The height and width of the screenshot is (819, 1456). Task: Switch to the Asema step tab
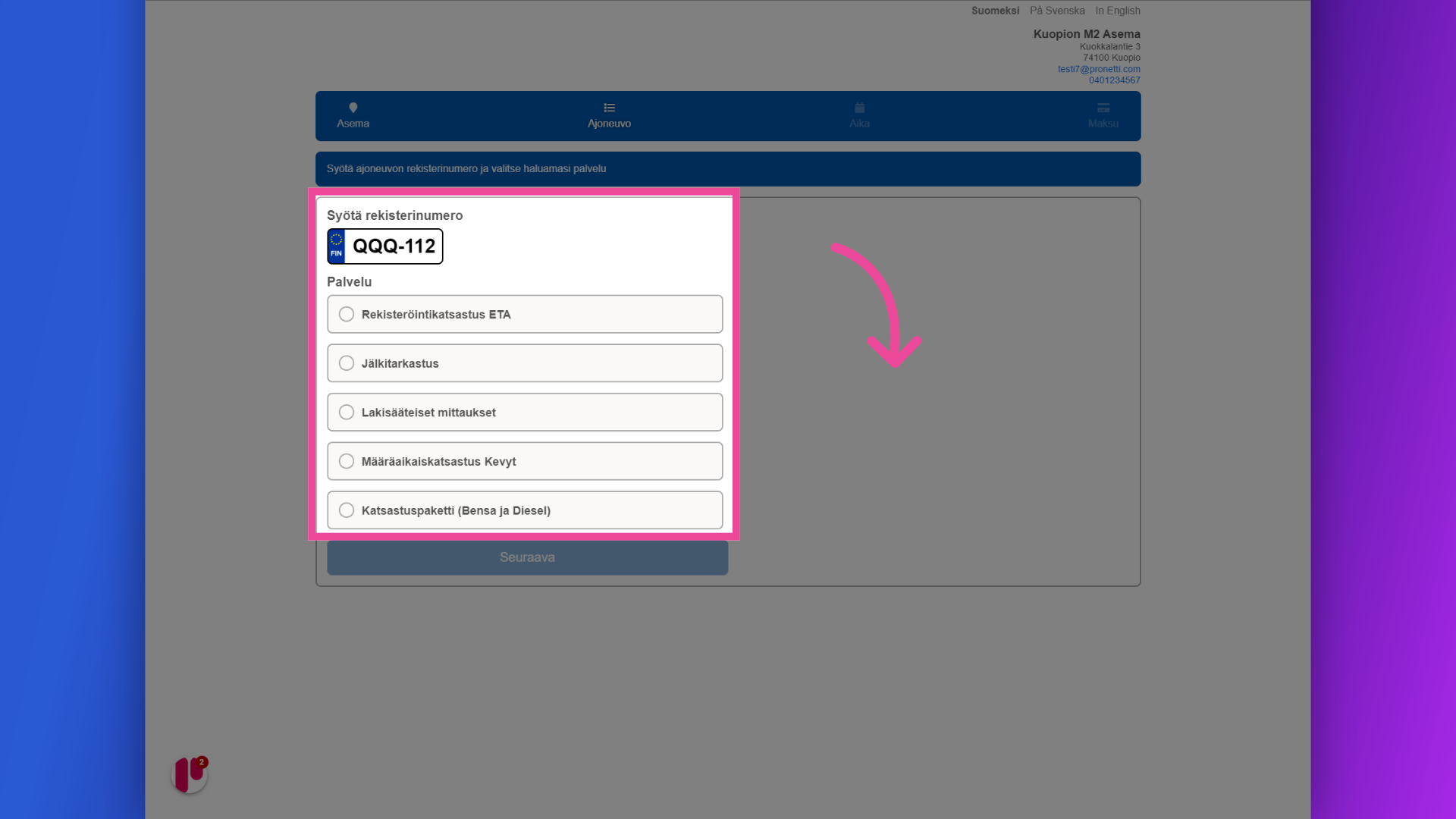tap(353, 116)
